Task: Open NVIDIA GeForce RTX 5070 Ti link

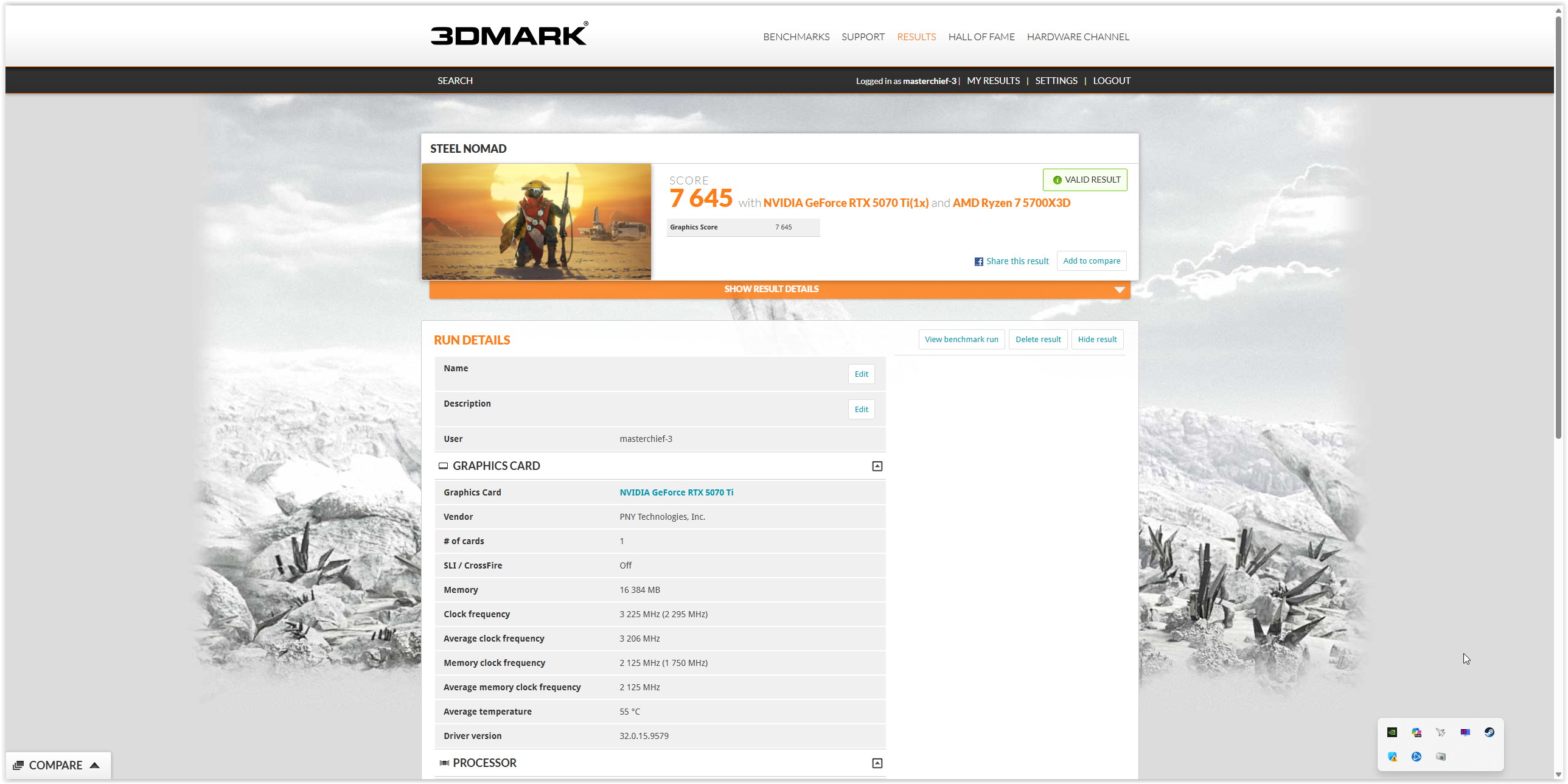Action: (x=675, y=492)
